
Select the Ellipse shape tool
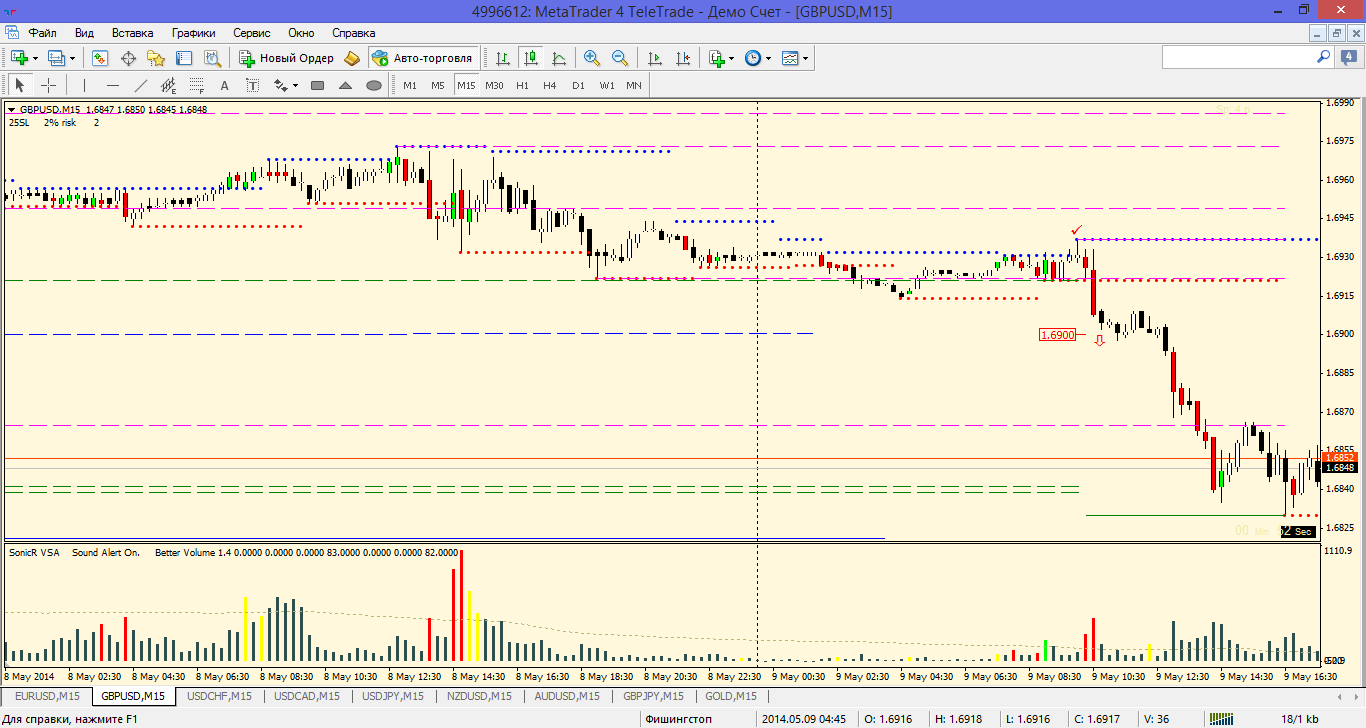point(374,85)
